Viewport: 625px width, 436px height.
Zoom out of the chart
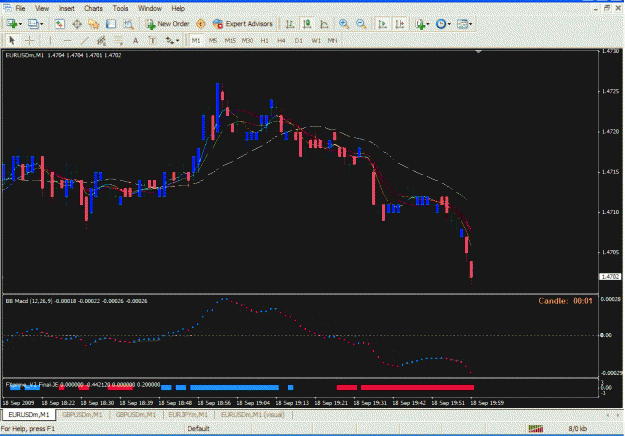coord(361,24)
